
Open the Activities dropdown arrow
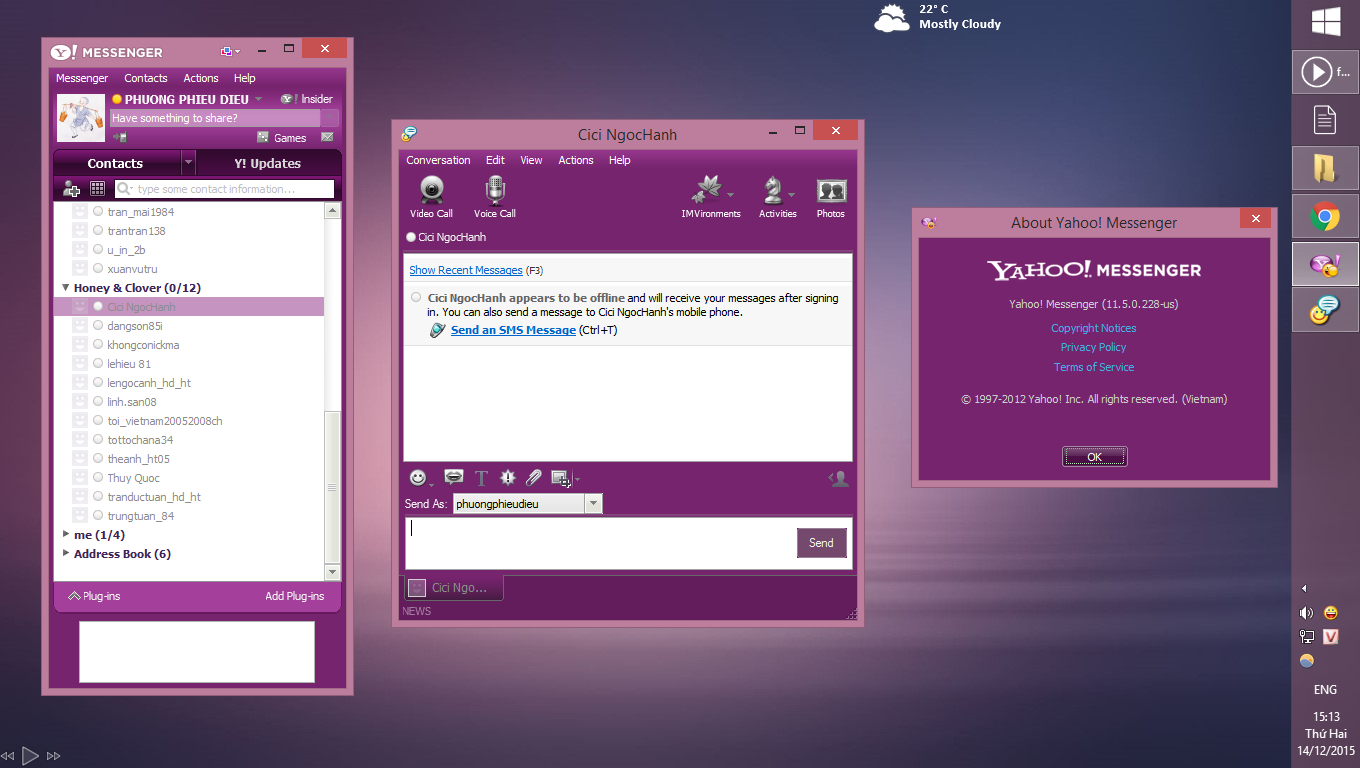click(x=792, y=195)
